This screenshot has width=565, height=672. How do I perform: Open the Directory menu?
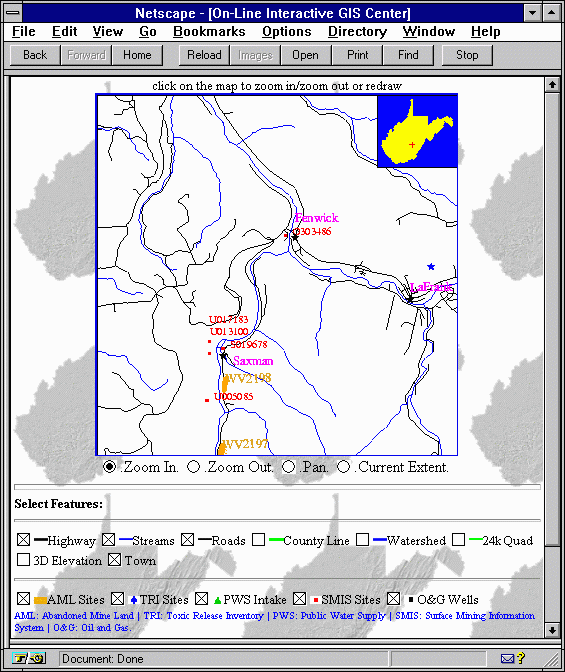[358, 32]
